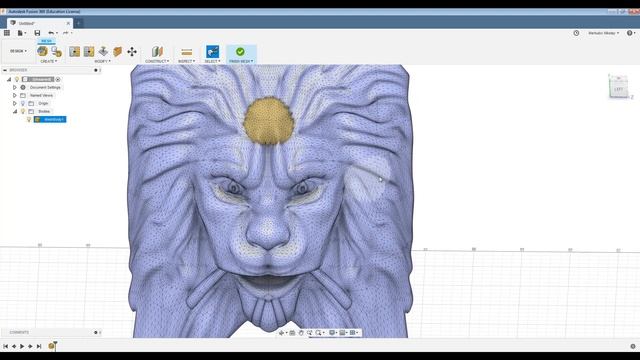
Task: Click the ViewCube LEFT face
Action: 618,89
